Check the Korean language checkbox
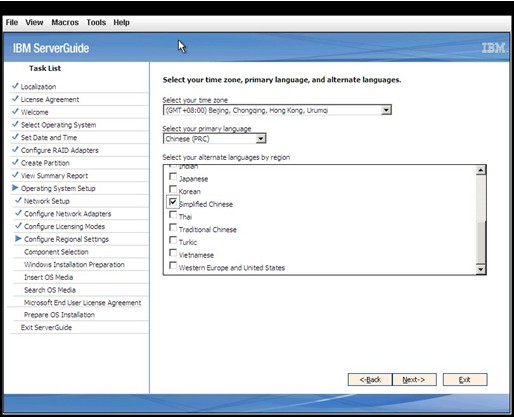 (173, 190)
